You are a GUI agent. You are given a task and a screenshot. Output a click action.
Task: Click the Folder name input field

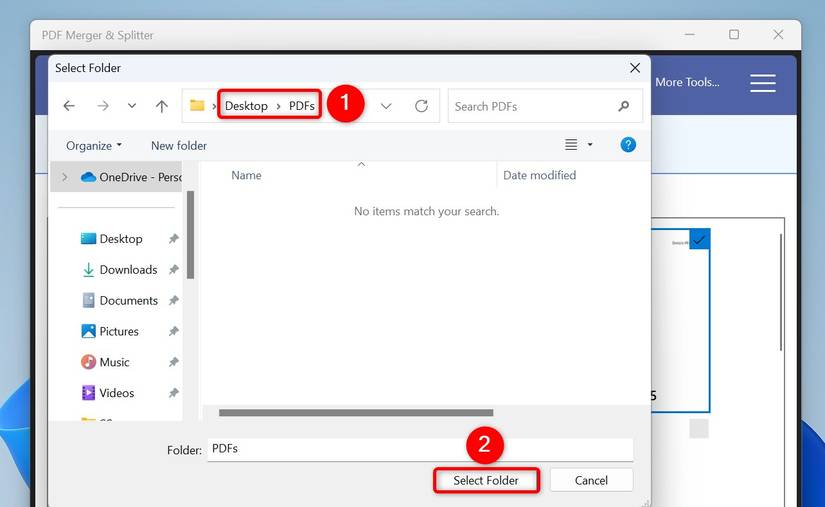click(420, 450)
